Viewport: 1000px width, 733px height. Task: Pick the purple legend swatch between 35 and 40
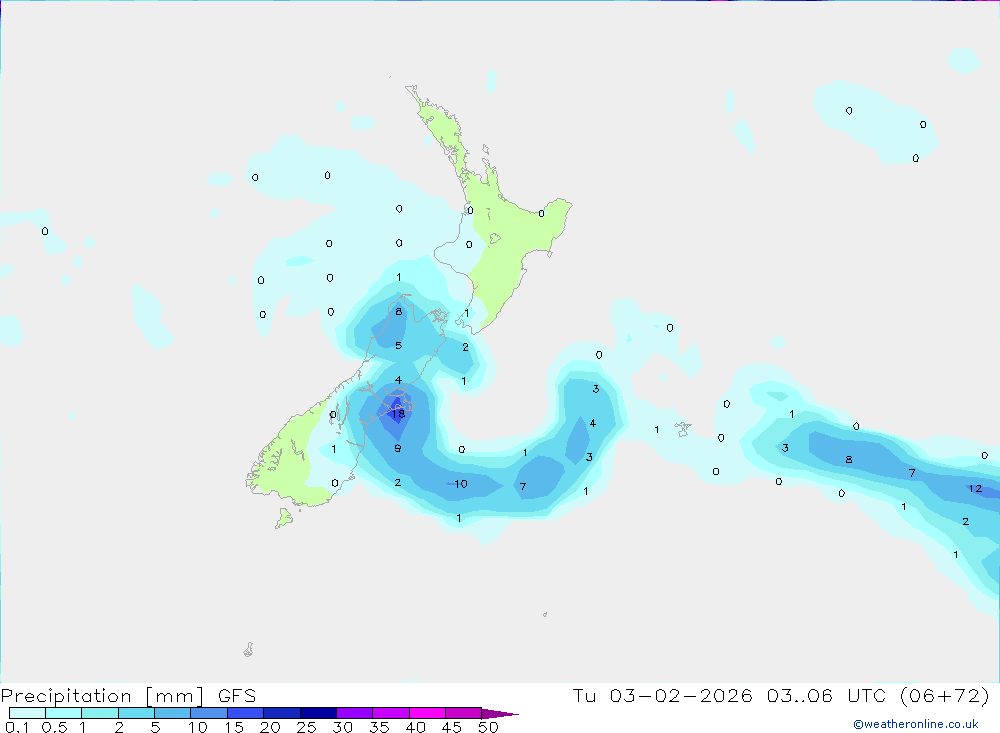click(390, 713)
